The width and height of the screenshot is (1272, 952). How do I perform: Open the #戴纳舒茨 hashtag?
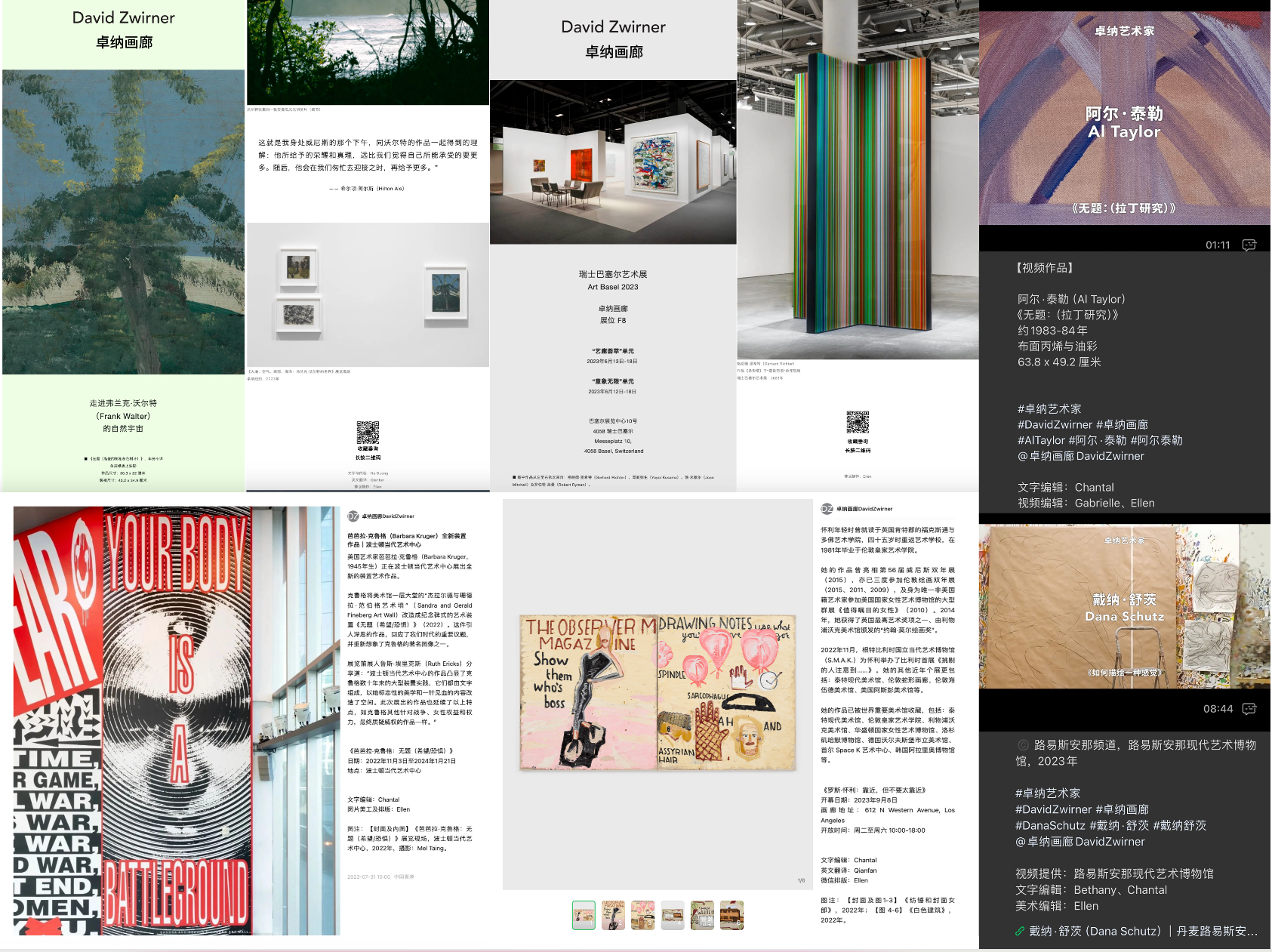pos(1180,826)
